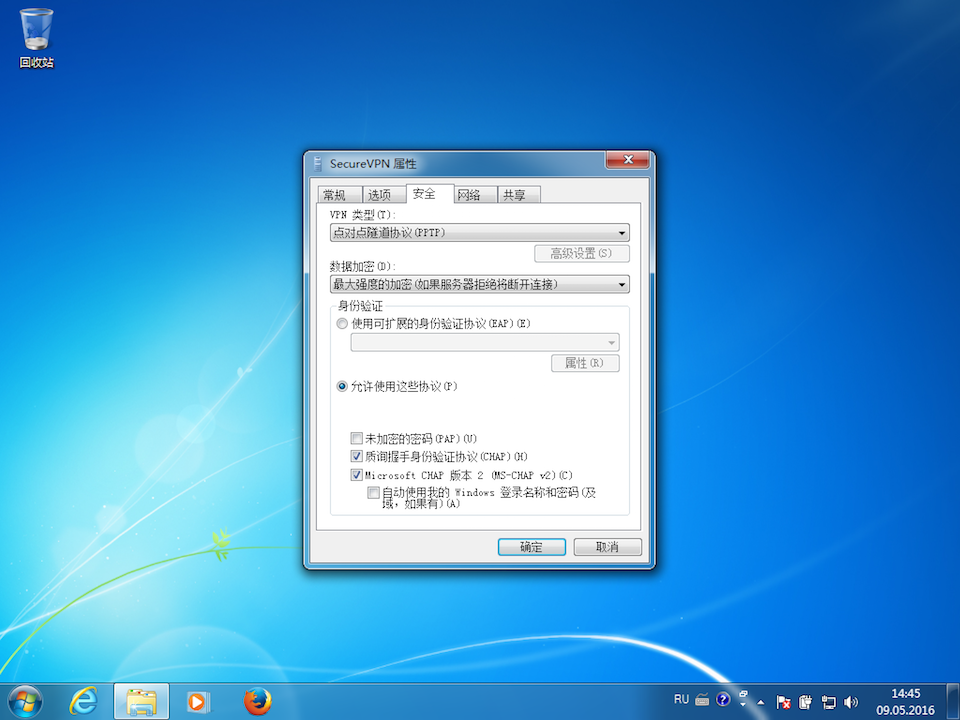Image resolution: width=960 pixels, height=720 pixels.
Task: Open the VPN 类型 dropdown (PPTP)
Action: 479,233
